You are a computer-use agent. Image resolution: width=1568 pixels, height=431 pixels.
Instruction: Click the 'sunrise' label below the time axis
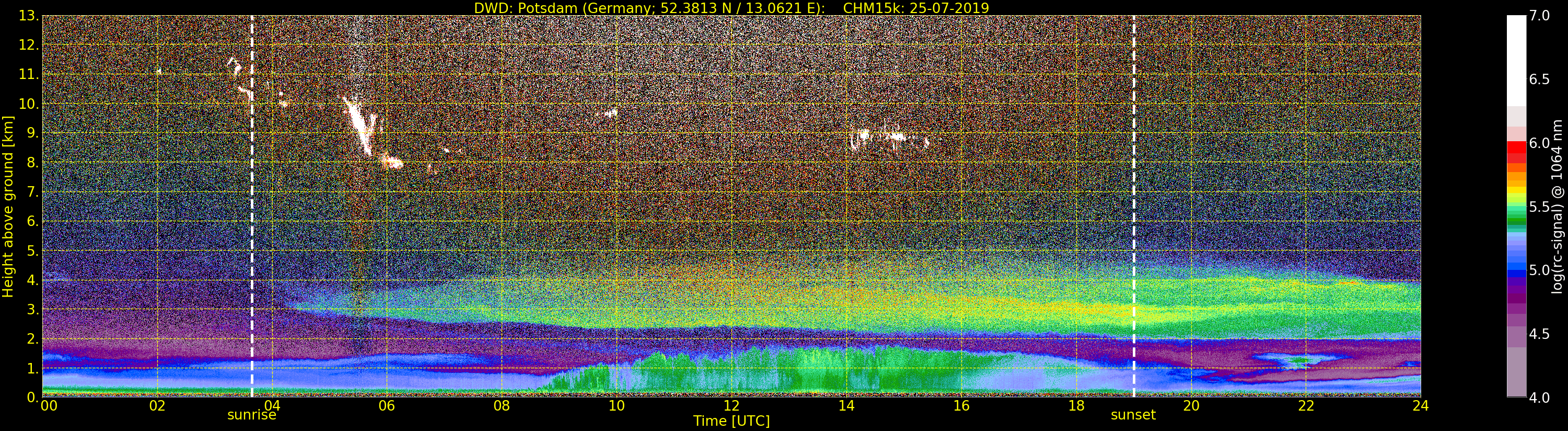point(251,415)
